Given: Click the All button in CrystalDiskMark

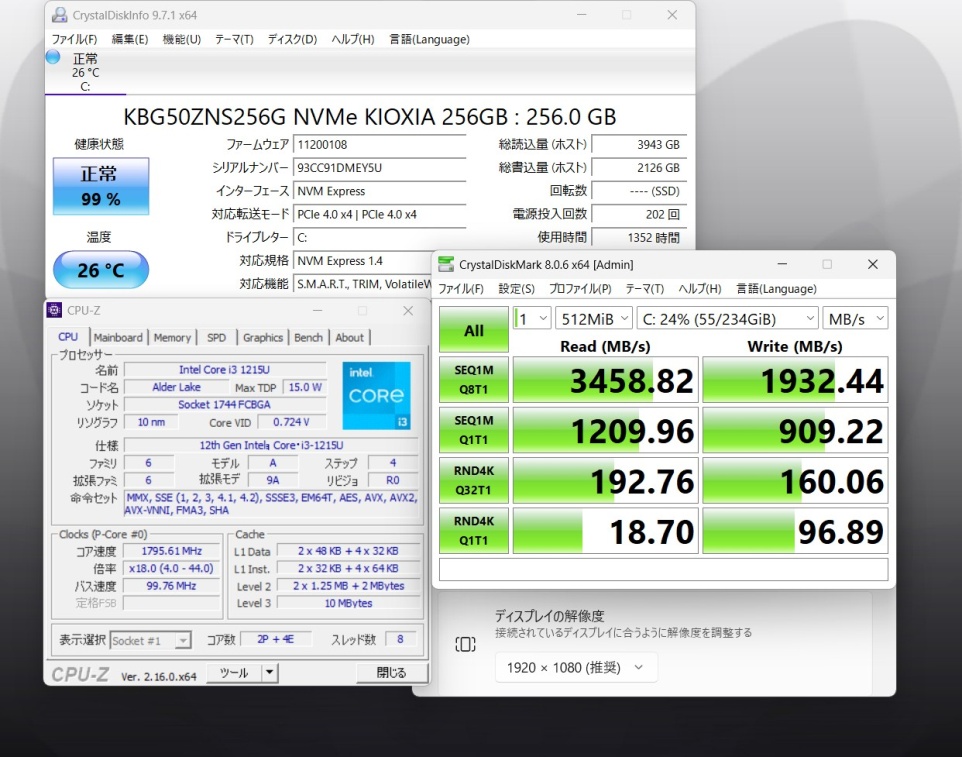Looking at the screenshot, I should coord(474,329).
